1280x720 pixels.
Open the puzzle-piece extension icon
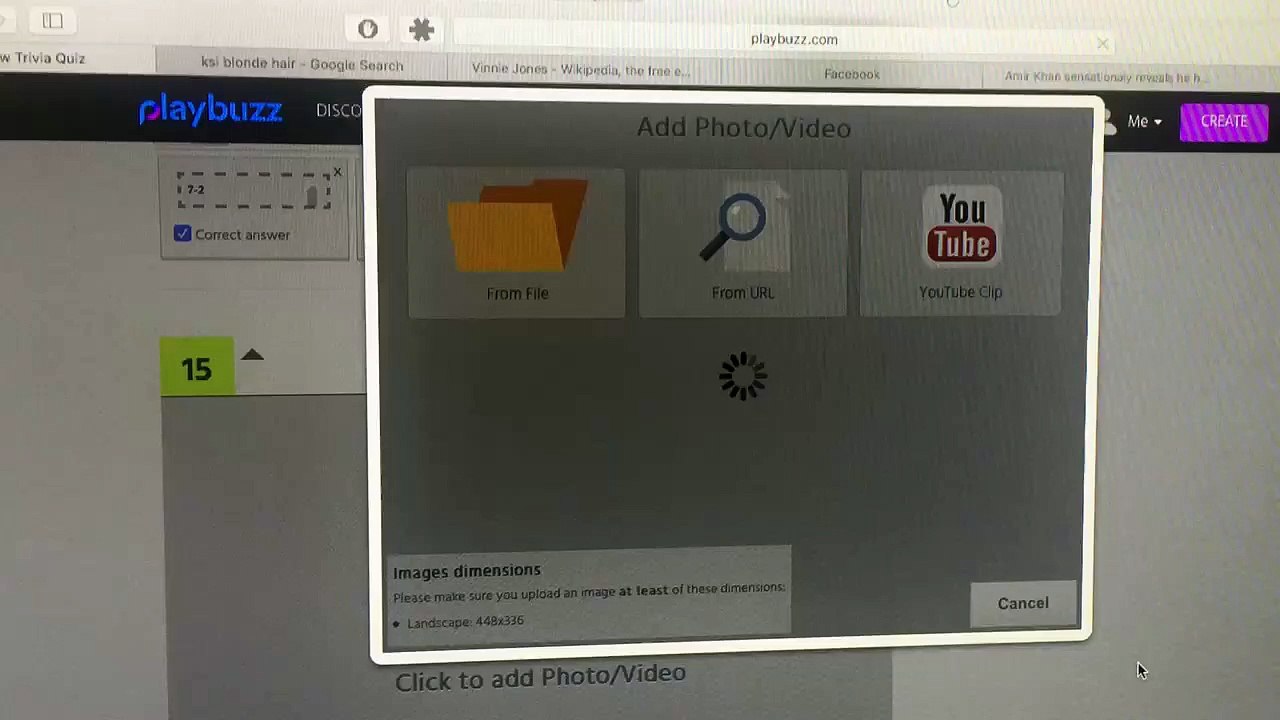[422, 29]
